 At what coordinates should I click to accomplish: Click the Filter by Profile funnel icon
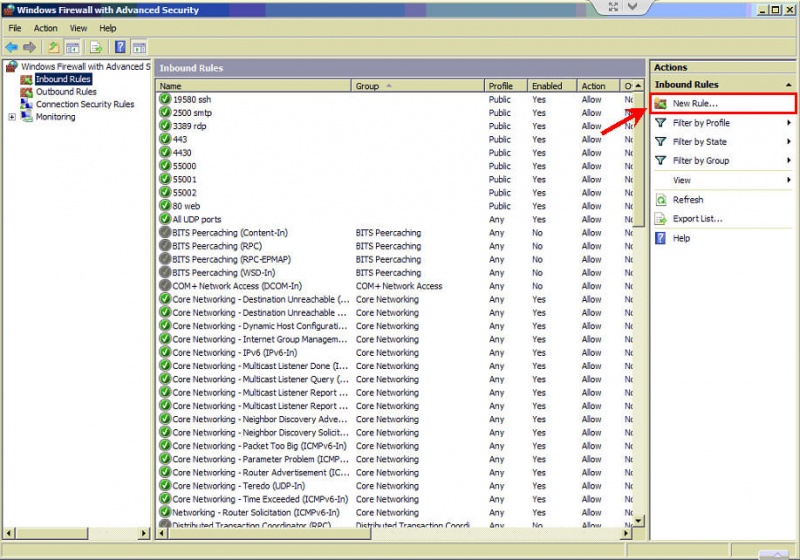(661, 123)
